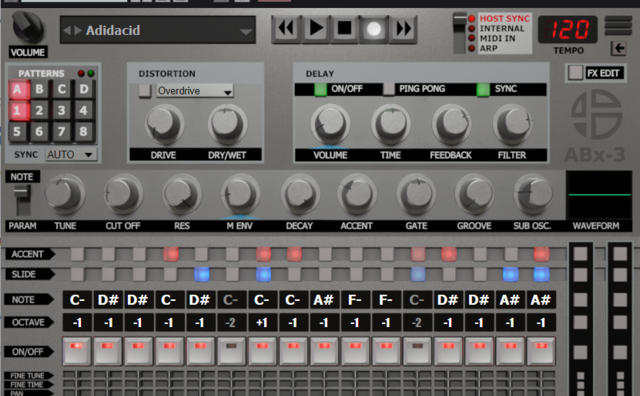Click the ACCENT knob
Image resolution: width=640 pixels, height=396 pixels.
(x=357, y=194)
